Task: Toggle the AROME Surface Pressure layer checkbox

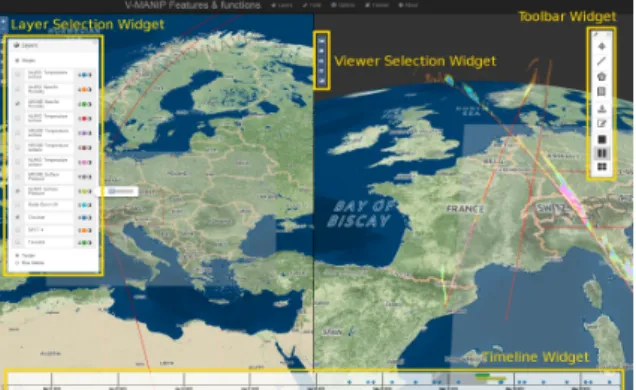Action: (17, 177)
